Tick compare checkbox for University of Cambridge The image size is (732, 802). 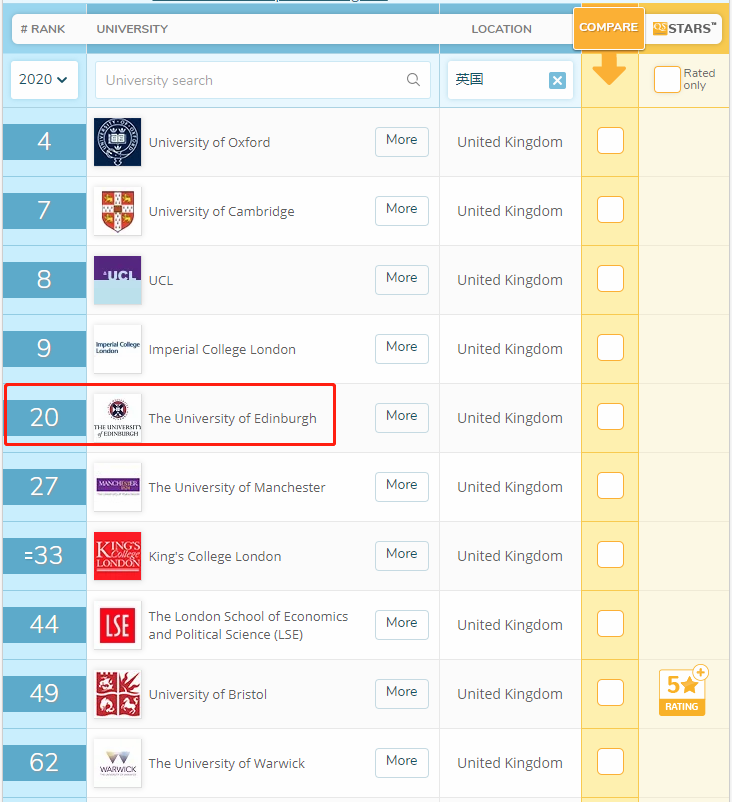click(610, 210)
